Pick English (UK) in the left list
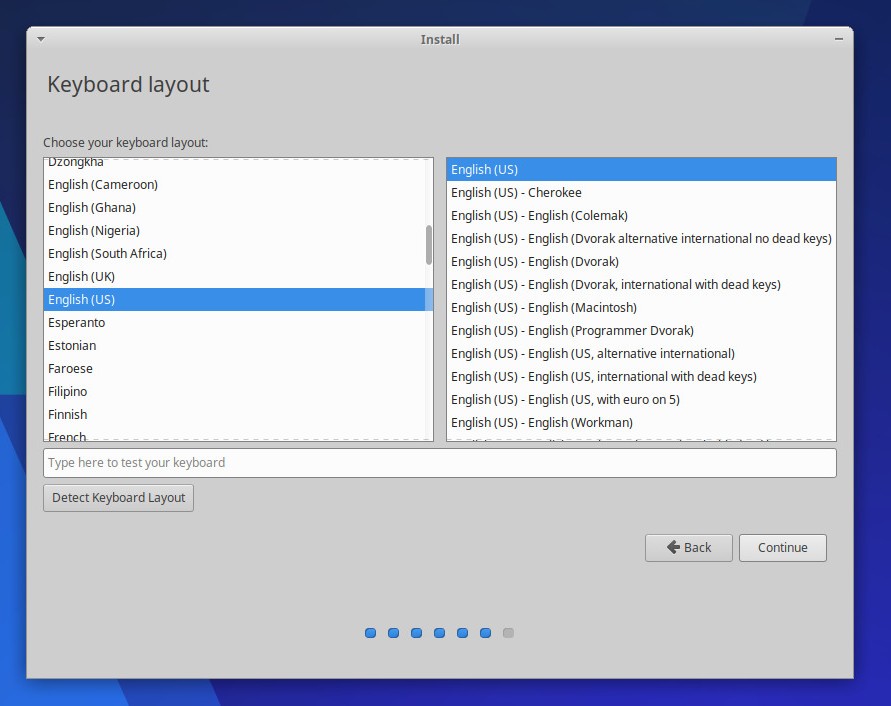The image size is (891, 706). (235, 277)
